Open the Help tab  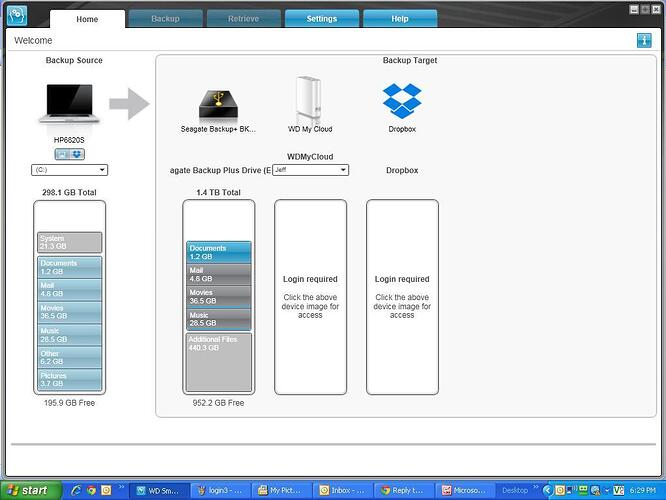400,19
